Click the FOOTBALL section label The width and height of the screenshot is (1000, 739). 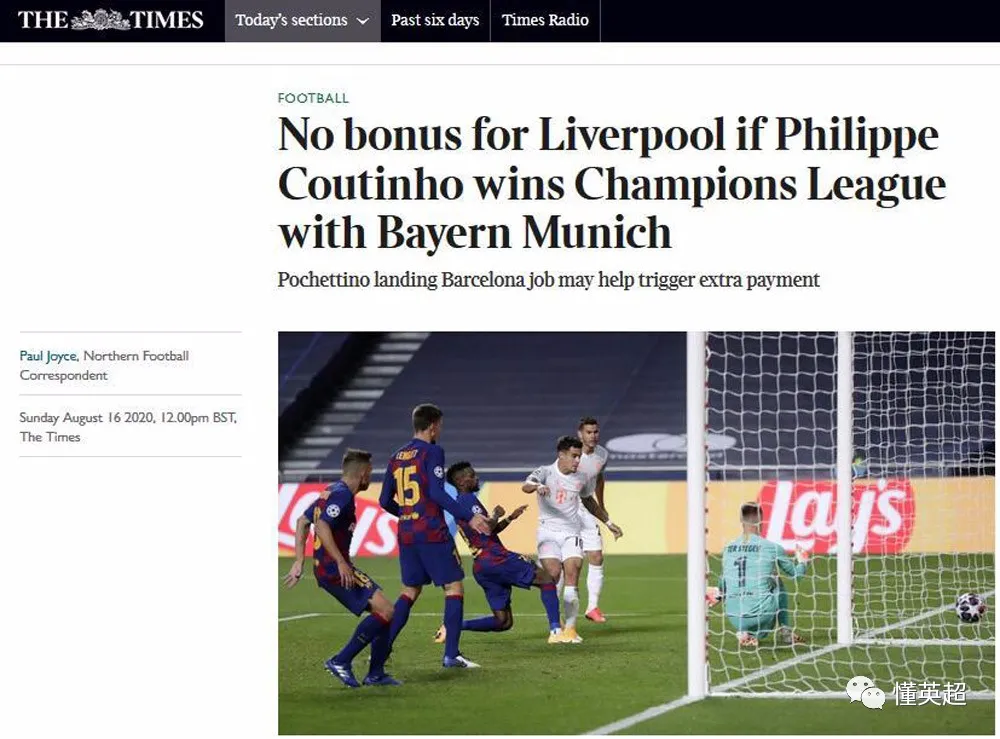coord(313,98)
